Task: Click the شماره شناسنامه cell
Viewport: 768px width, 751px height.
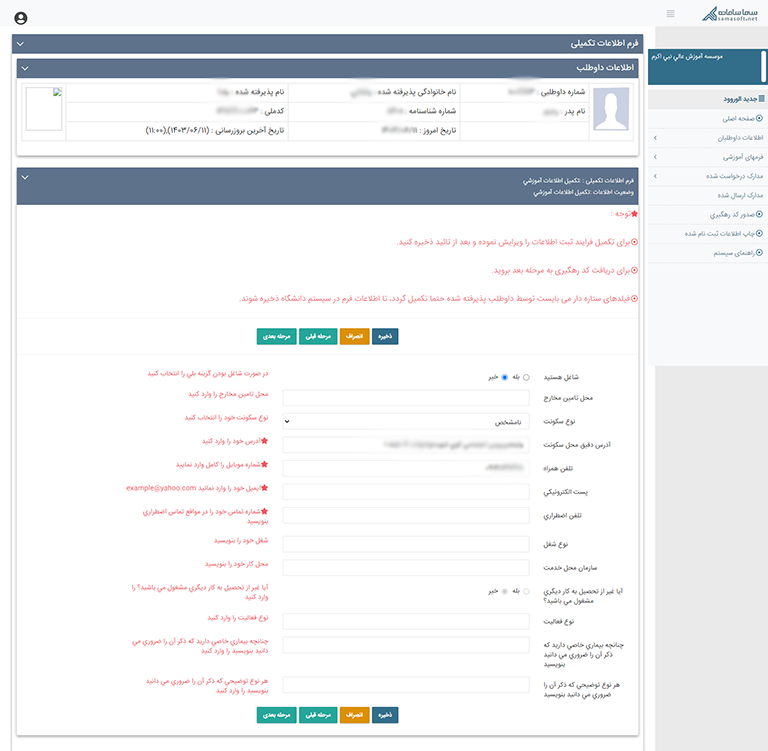Action: point(374,111)
